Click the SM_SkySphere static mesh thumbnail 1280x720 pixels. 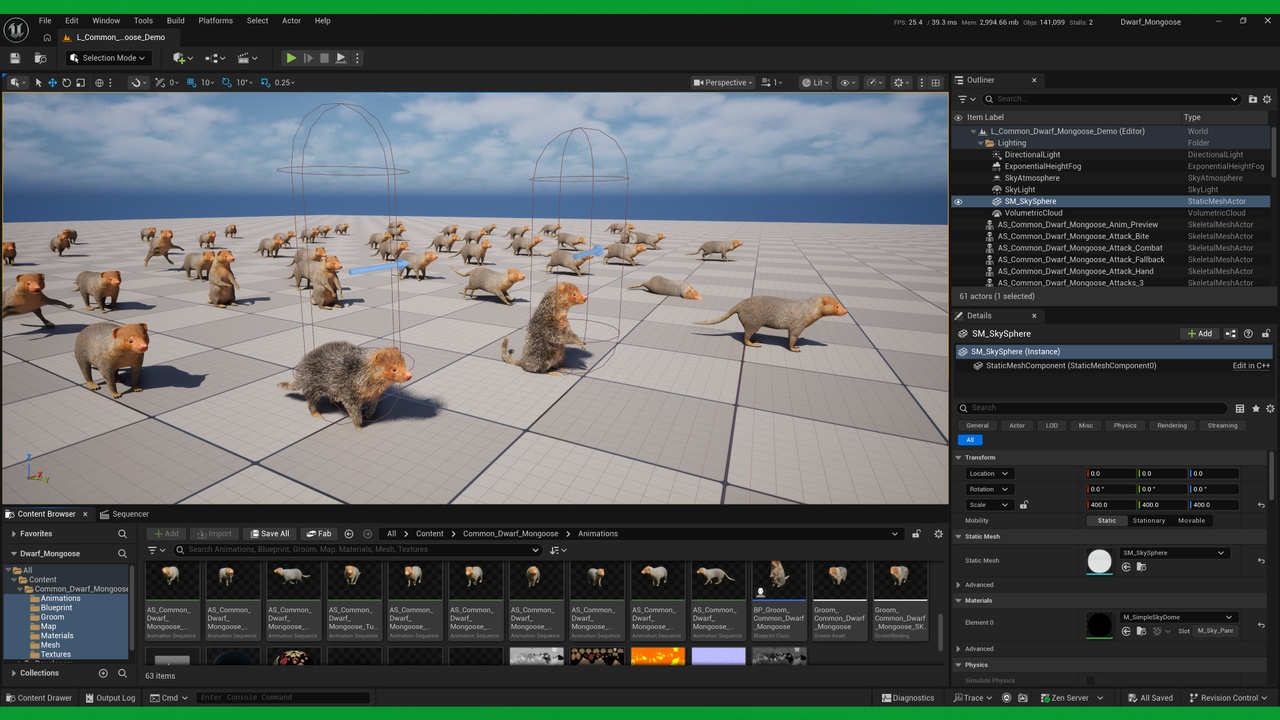(x=1099, y=561)
